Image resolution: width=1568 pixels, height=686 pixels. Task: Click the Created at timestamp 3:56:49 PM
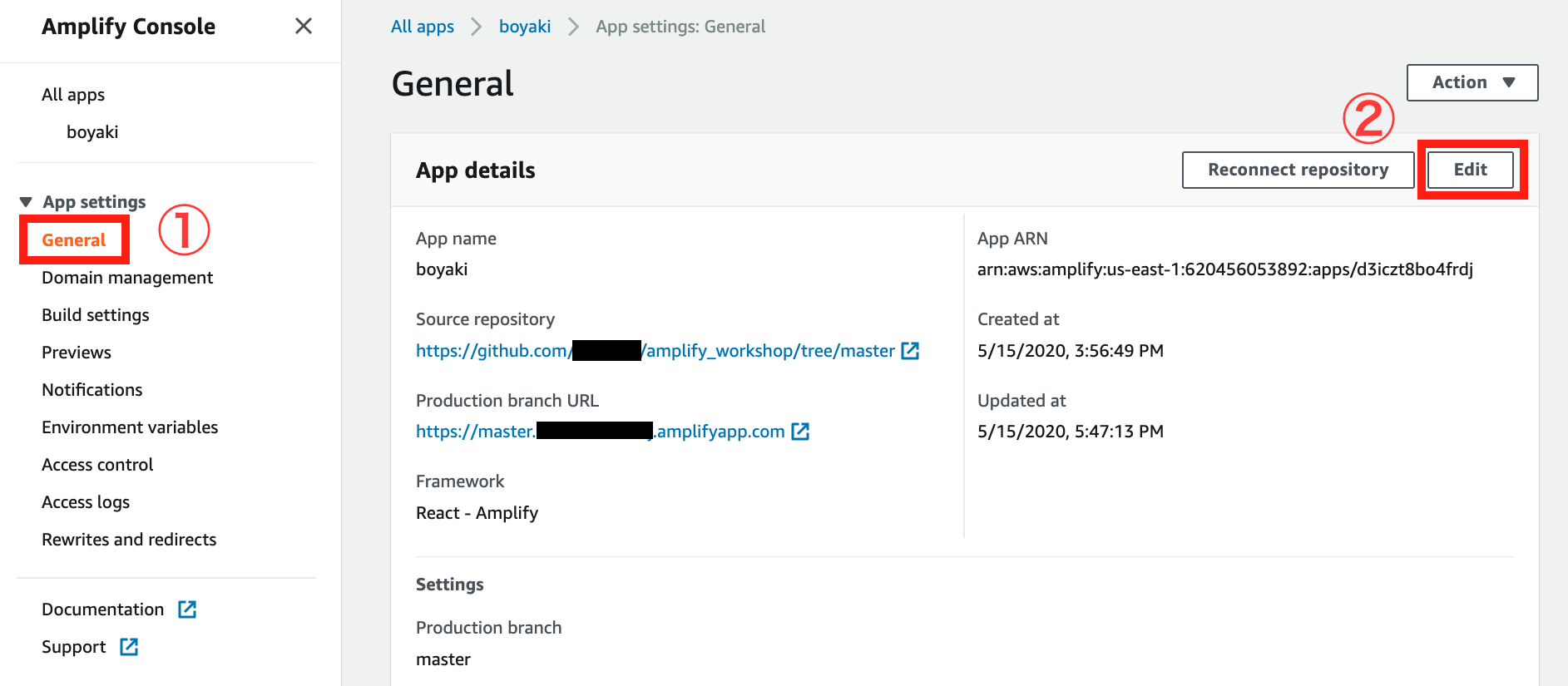(1071, 351)
